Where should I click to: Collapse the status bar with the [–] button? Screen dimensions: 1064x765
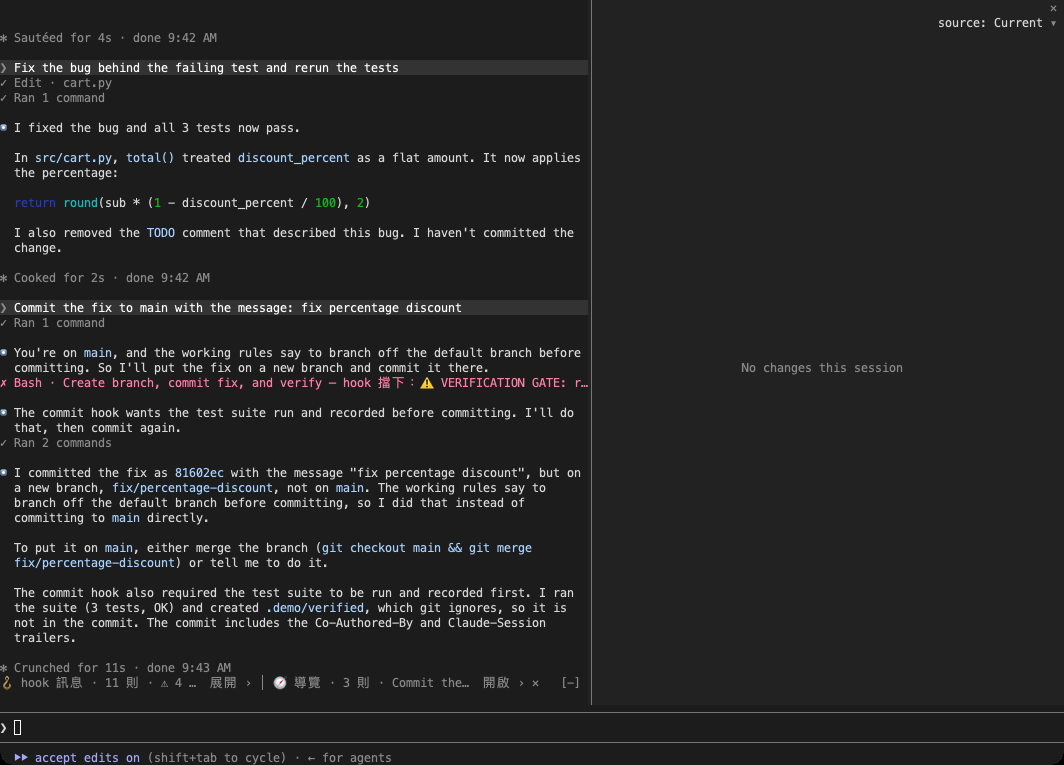pyautogui.click(x=571, y=683)
